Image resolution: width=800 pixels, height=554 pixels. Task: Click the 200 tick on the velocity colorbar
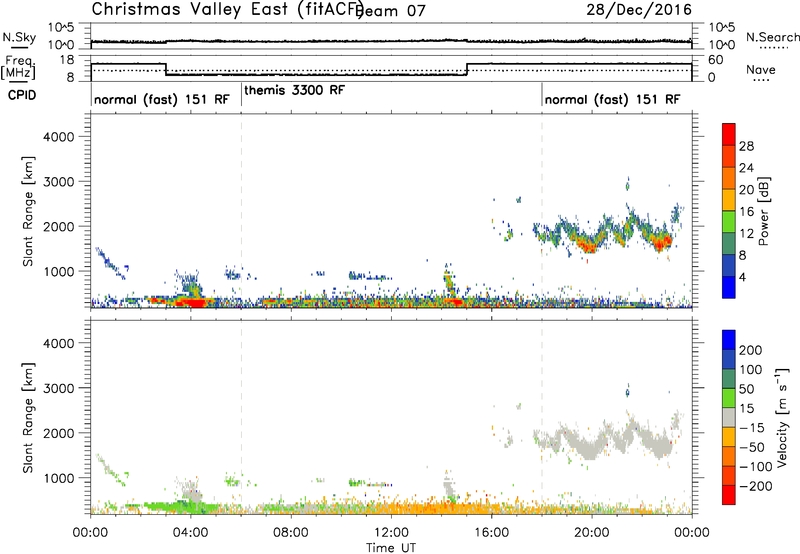point(751,350)
